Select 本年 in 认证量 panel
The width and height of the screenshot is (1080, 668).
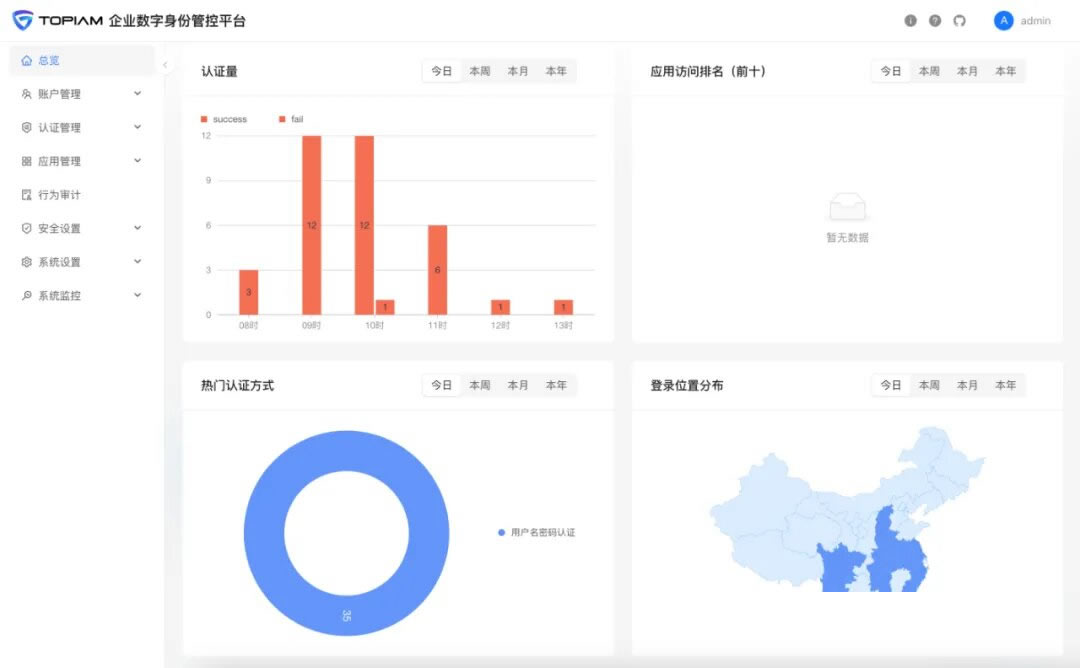[x=556, y=71]
